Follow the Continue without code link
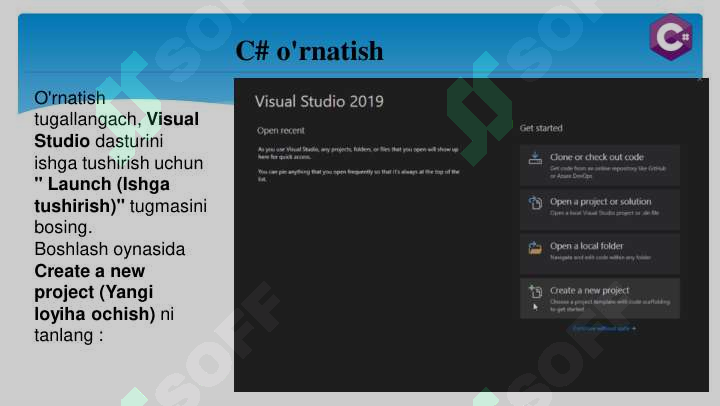 [604, 328]
